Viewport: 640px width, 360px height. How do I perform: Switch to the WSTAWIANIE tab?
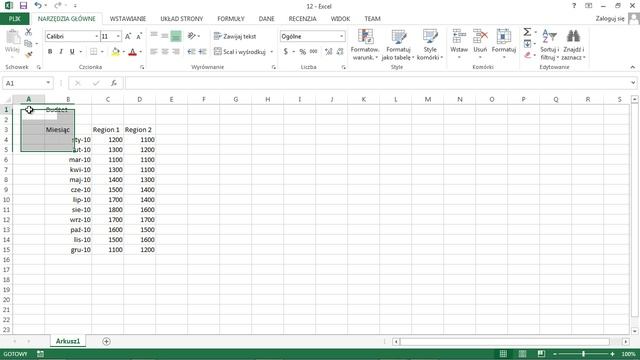pyautogui.click(x=128, y=19)
